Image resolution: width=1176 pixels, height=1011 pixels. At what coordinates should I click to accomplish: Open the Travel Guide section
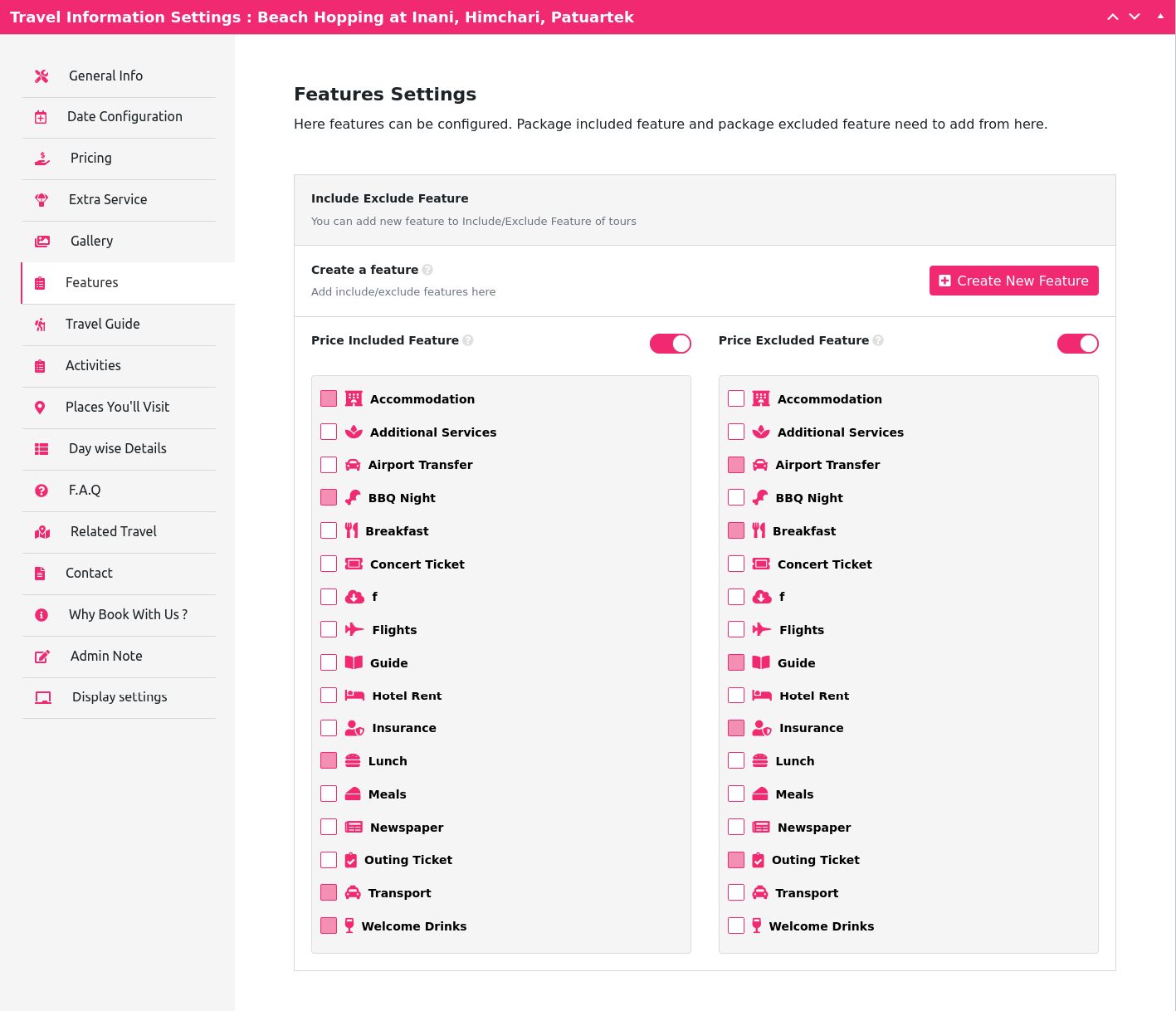pos(119,325)
